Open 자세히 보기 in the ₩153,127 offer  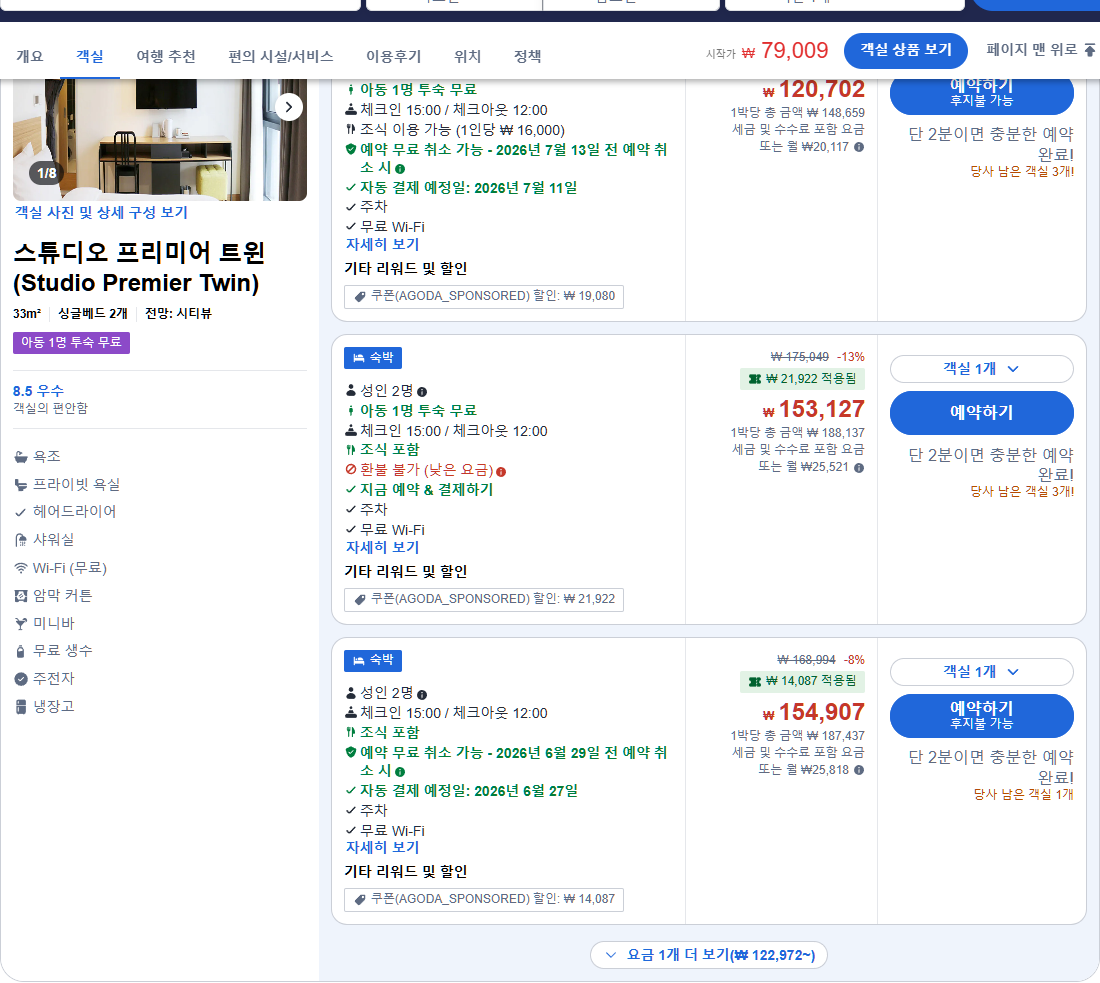pos(382,547)
